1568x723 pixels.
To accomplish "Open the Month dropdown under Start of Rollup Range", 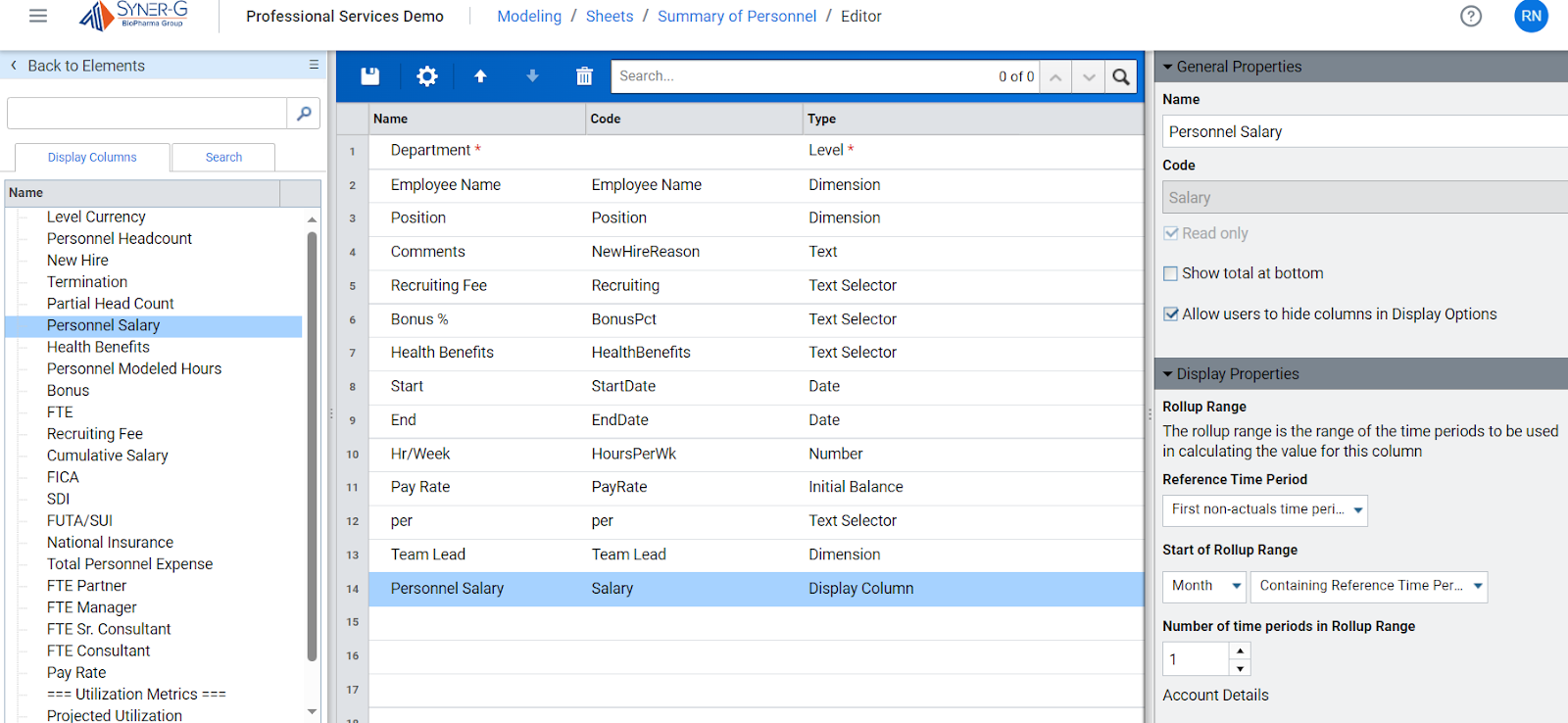I will (1204, 586).
